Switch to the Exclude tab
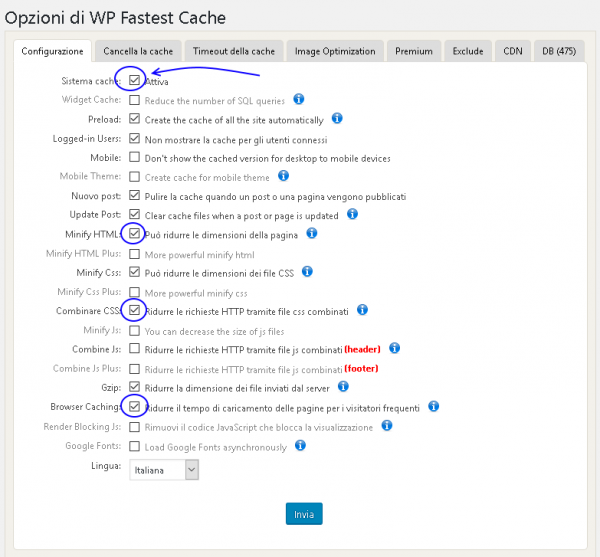The height and width of the screenshot is (557, 600). [468, 51]
